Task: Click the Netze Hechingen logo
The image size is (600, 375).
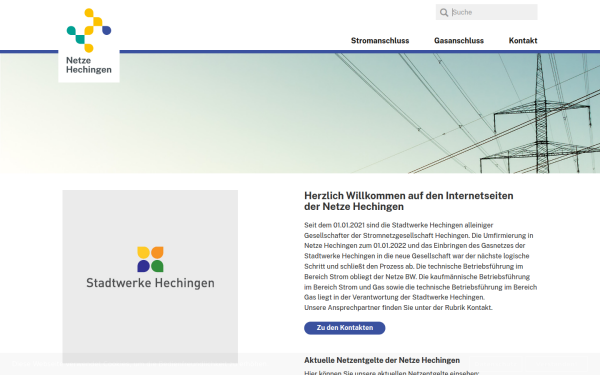Action: click(x=89, y=41)
